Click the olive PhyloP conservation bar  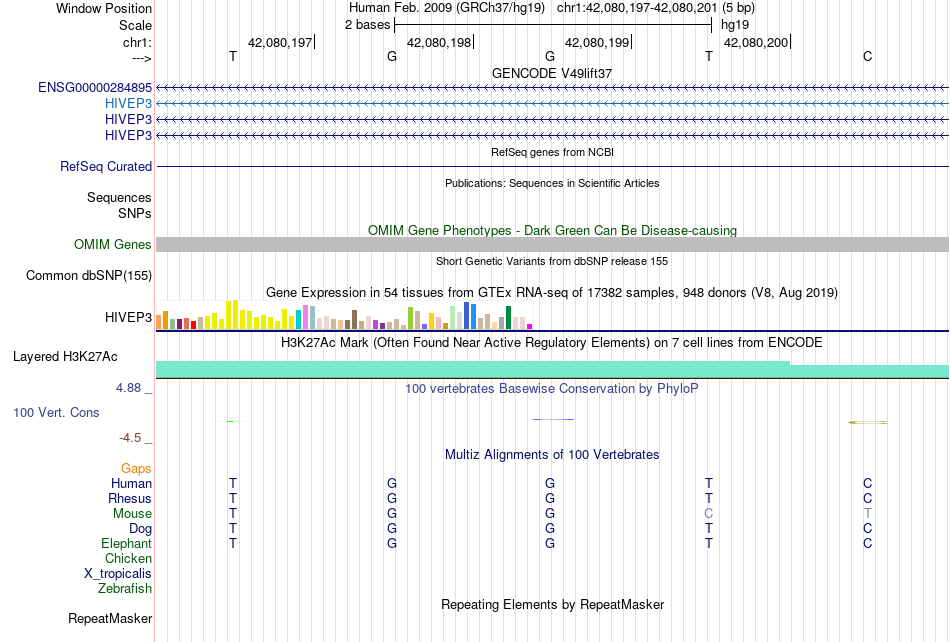pyautogui.click(x=868, y=422)
